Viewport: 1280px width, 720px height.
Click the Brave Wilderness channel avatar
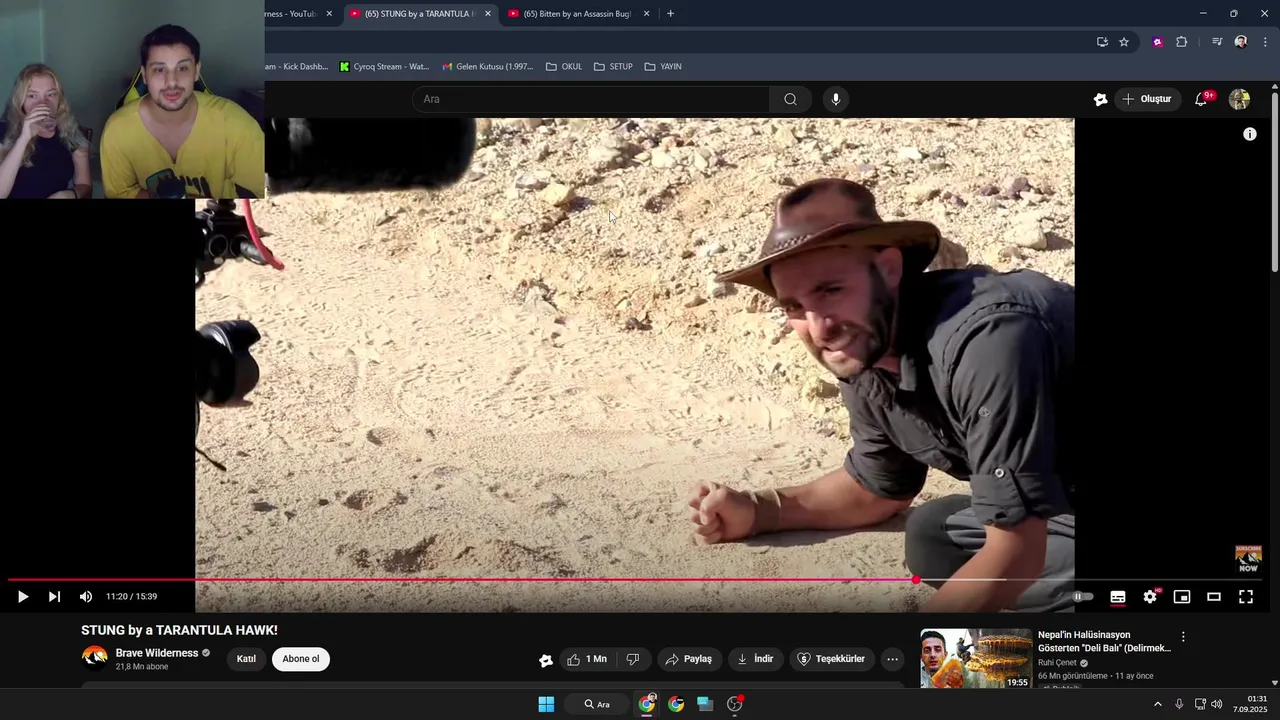coord(95,656)
